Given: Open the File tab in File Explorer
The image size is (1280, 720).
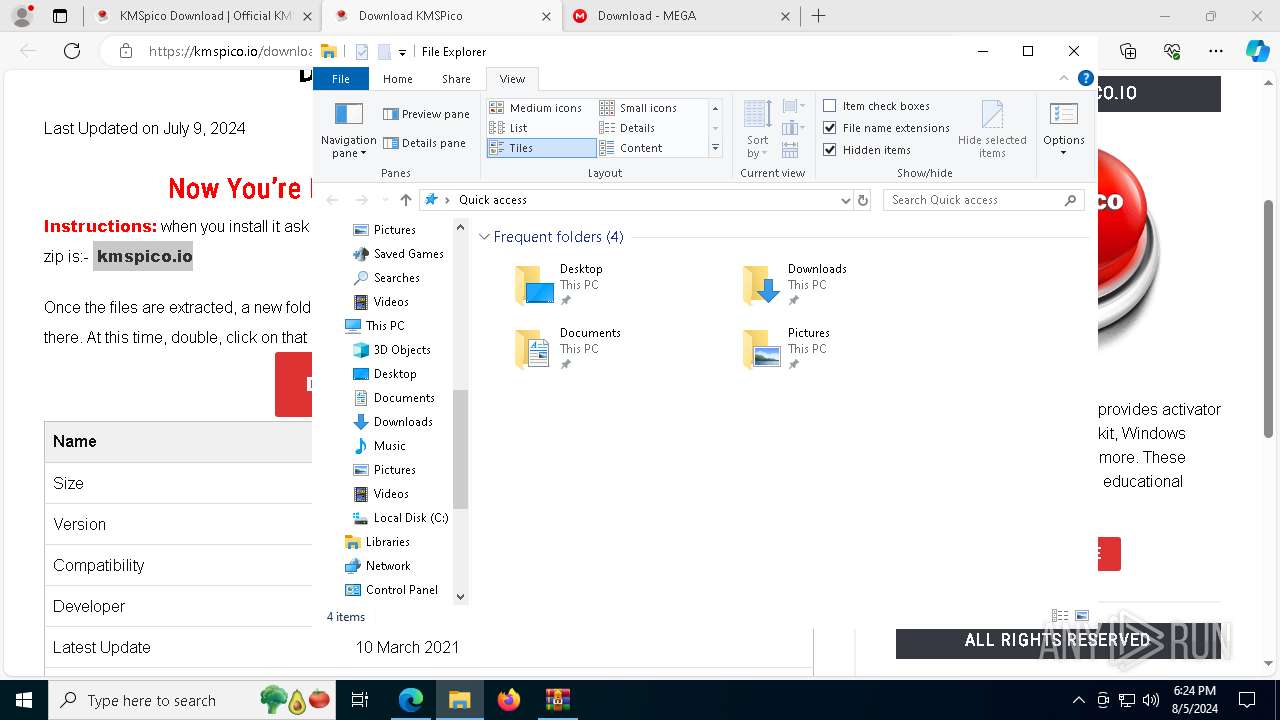Looking at the screenshot, I should point(341,79).
